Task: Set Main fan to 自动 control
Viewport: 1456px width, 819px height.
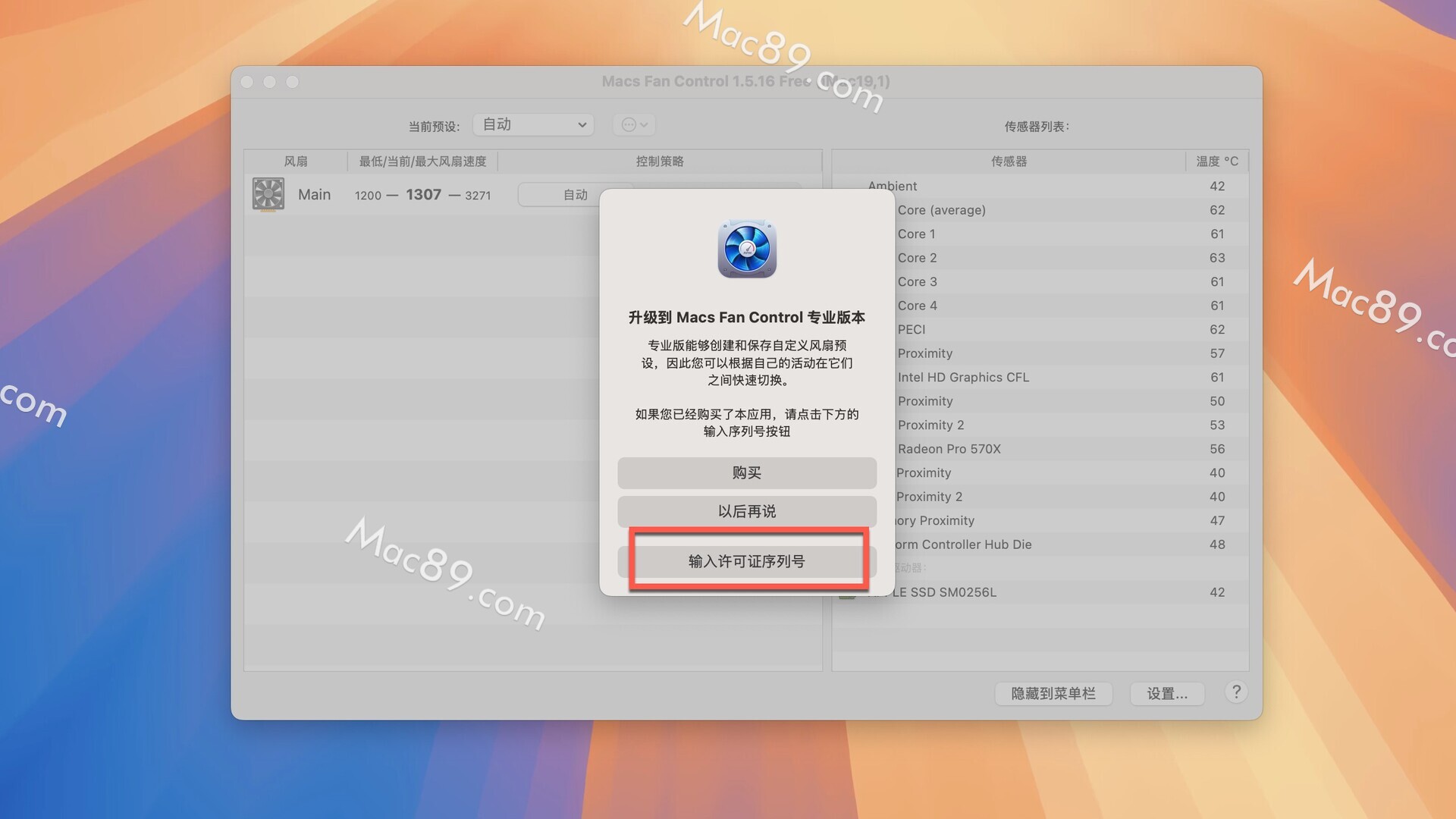Action: click(575, 195)
